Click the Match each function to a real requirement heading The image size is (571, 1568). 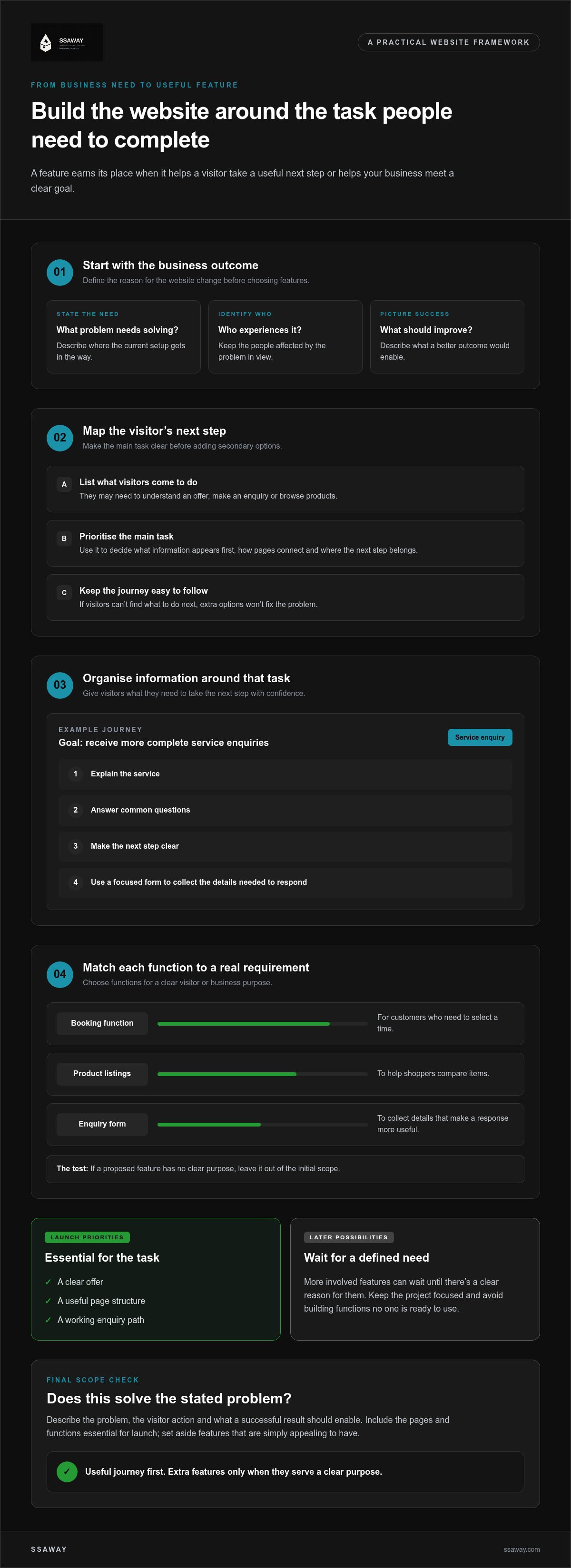pos(196,967)
